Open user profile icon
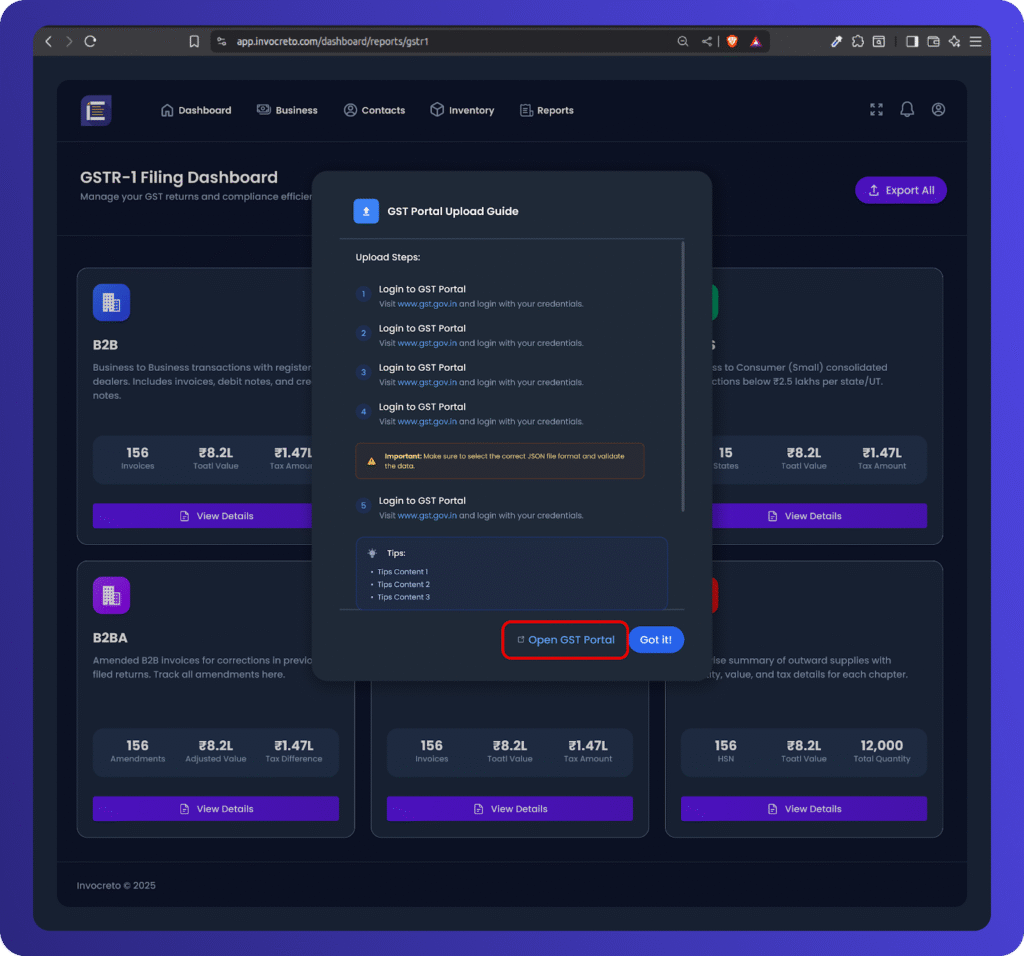Image resolution: width=1024 pixels, height=956 pixels. coord(938,110)
